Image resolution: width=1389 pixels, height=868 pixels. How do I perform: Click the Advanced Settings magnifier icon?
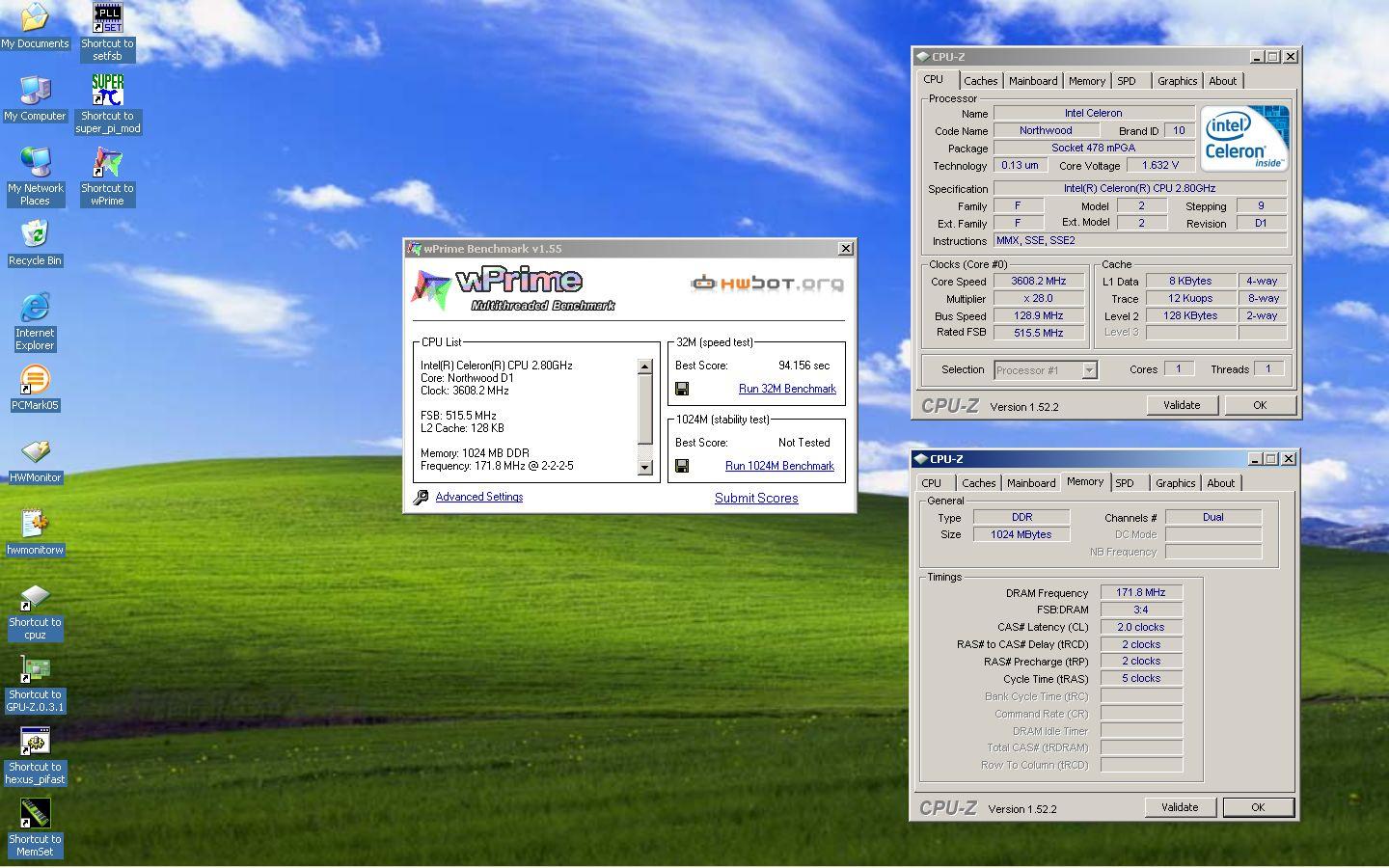coord(421,498)
